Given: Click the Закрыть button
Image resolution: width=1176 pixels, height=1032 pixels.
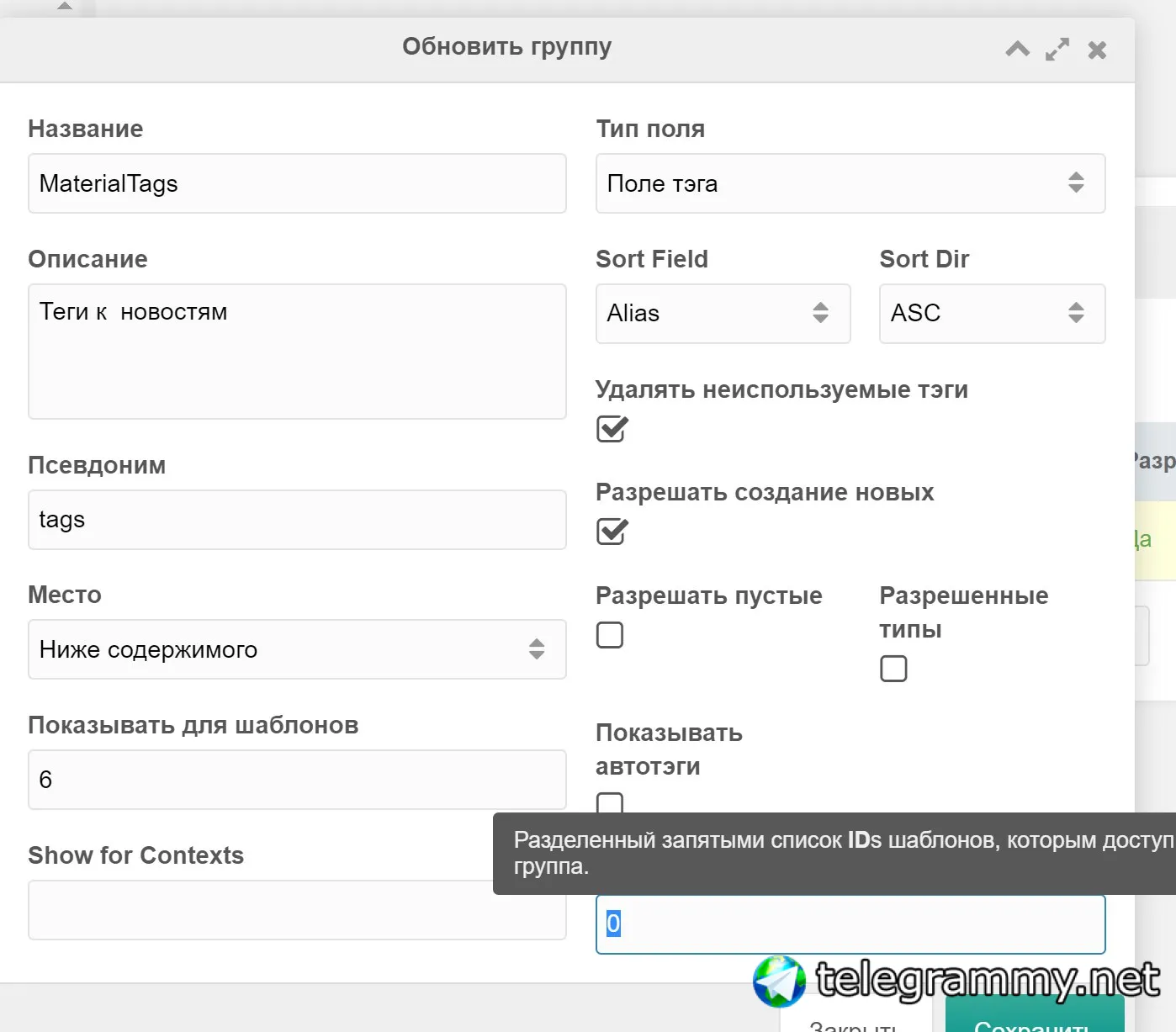Looking at the screenshot, I should (858, 1014).
